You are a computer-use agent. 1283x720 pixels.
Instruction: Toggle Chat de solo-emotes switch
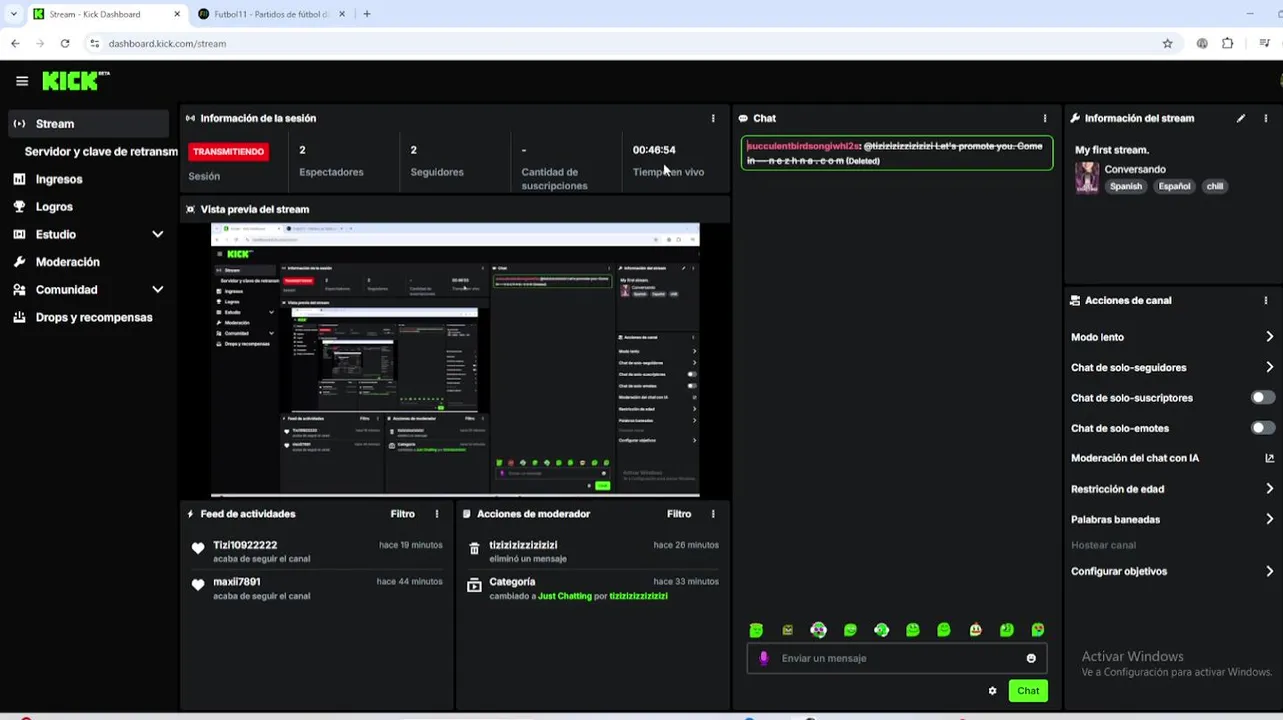click(x=1263, y=428)
